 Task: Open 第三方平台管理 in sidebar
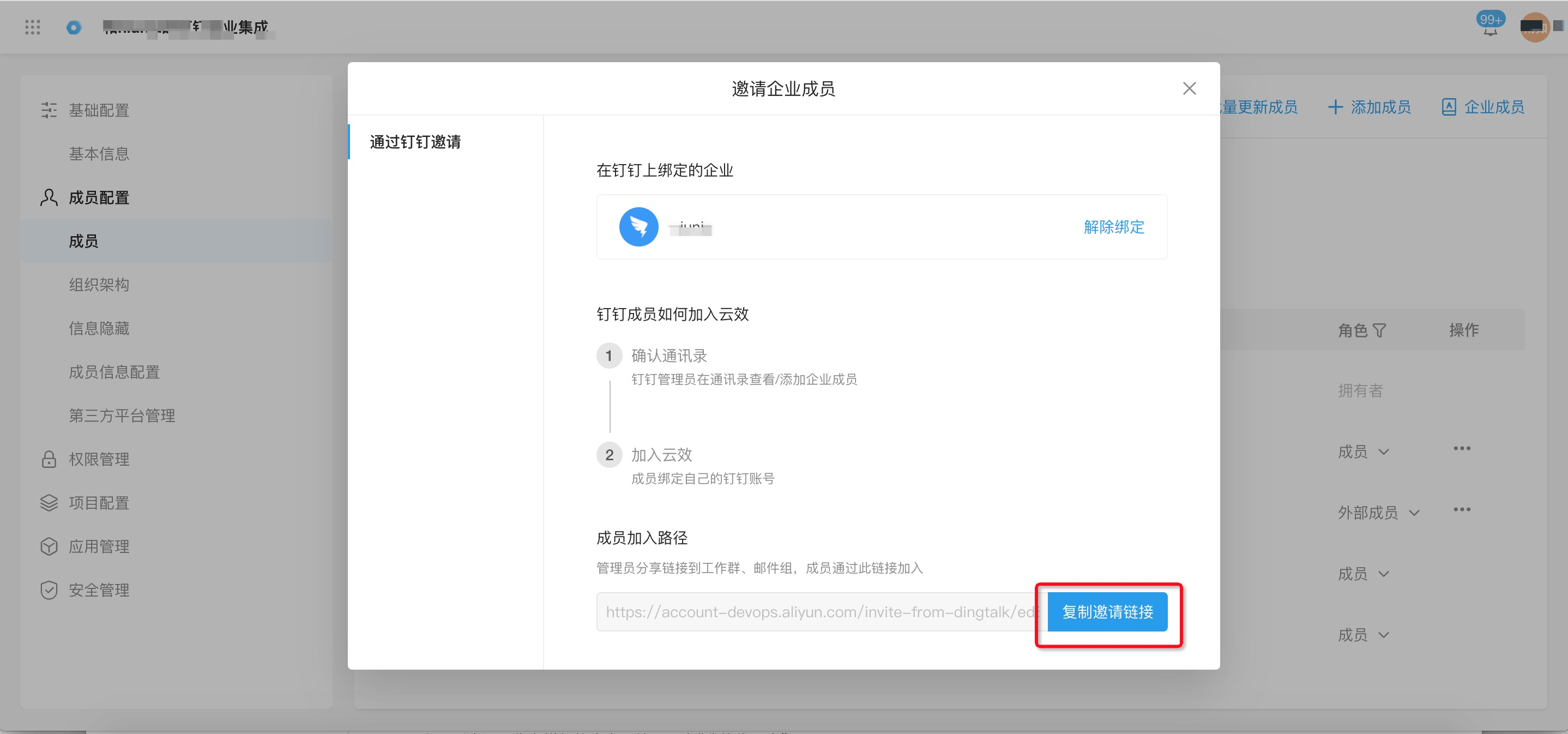tap(122, 416)
